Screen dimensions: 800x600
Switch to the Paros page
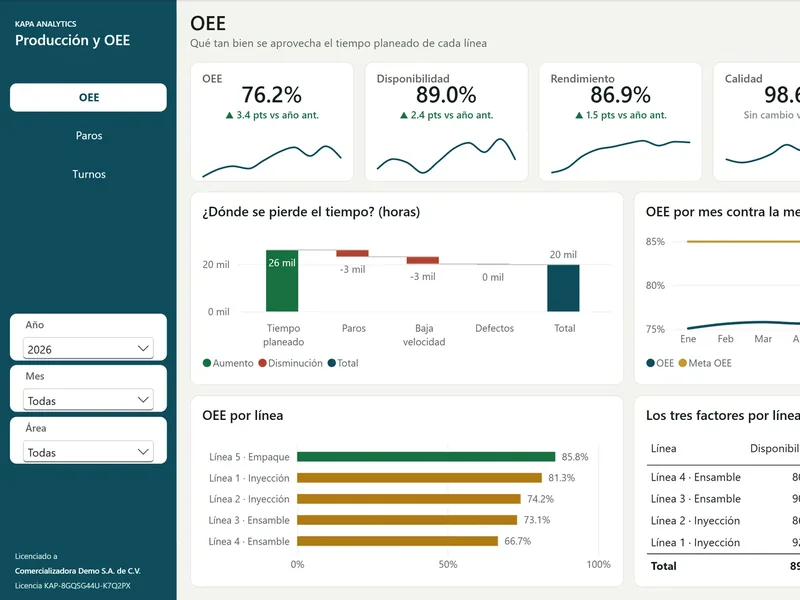(x=89, y=136)
